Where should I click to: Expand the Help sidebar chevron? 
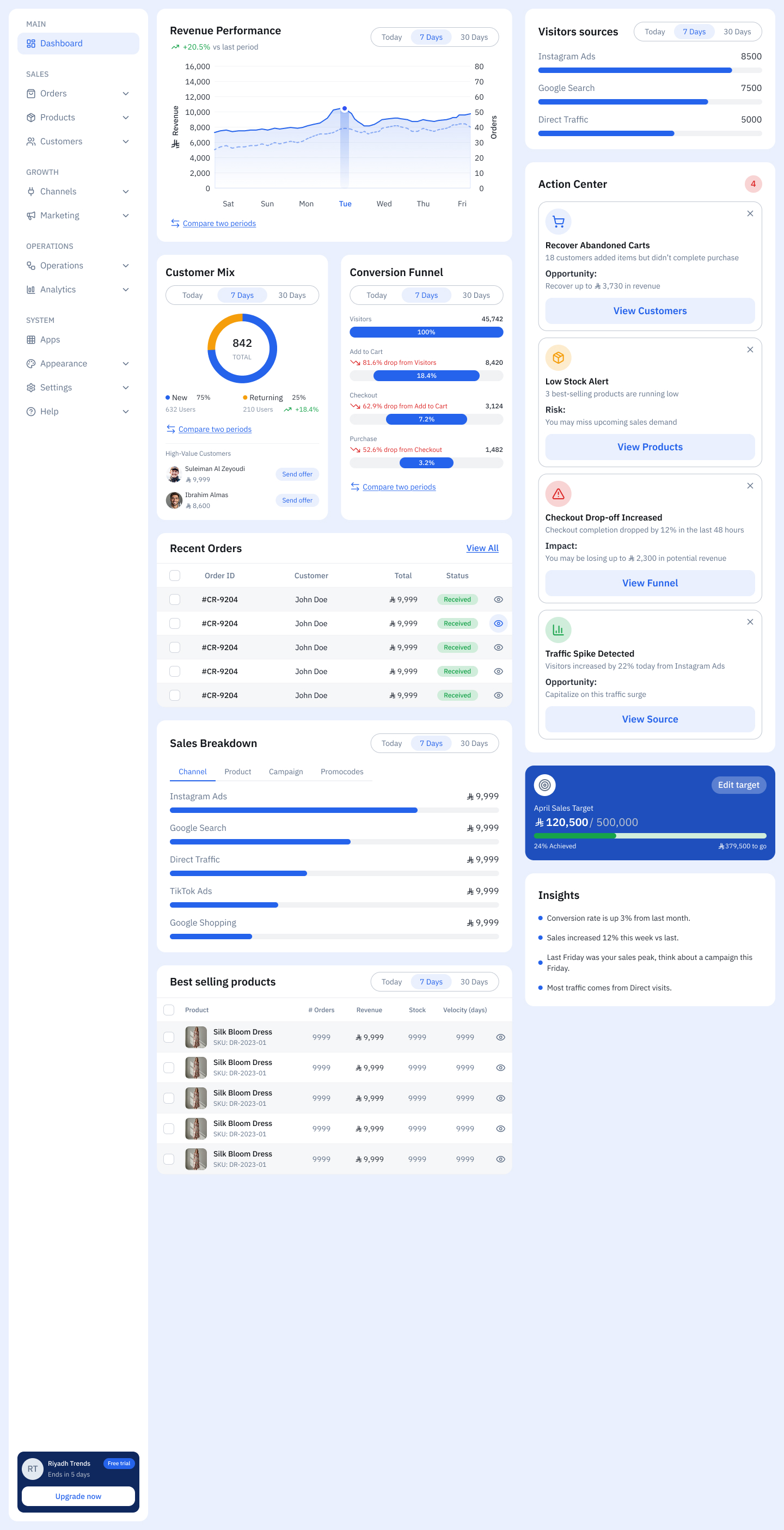(x=126, y=412)
